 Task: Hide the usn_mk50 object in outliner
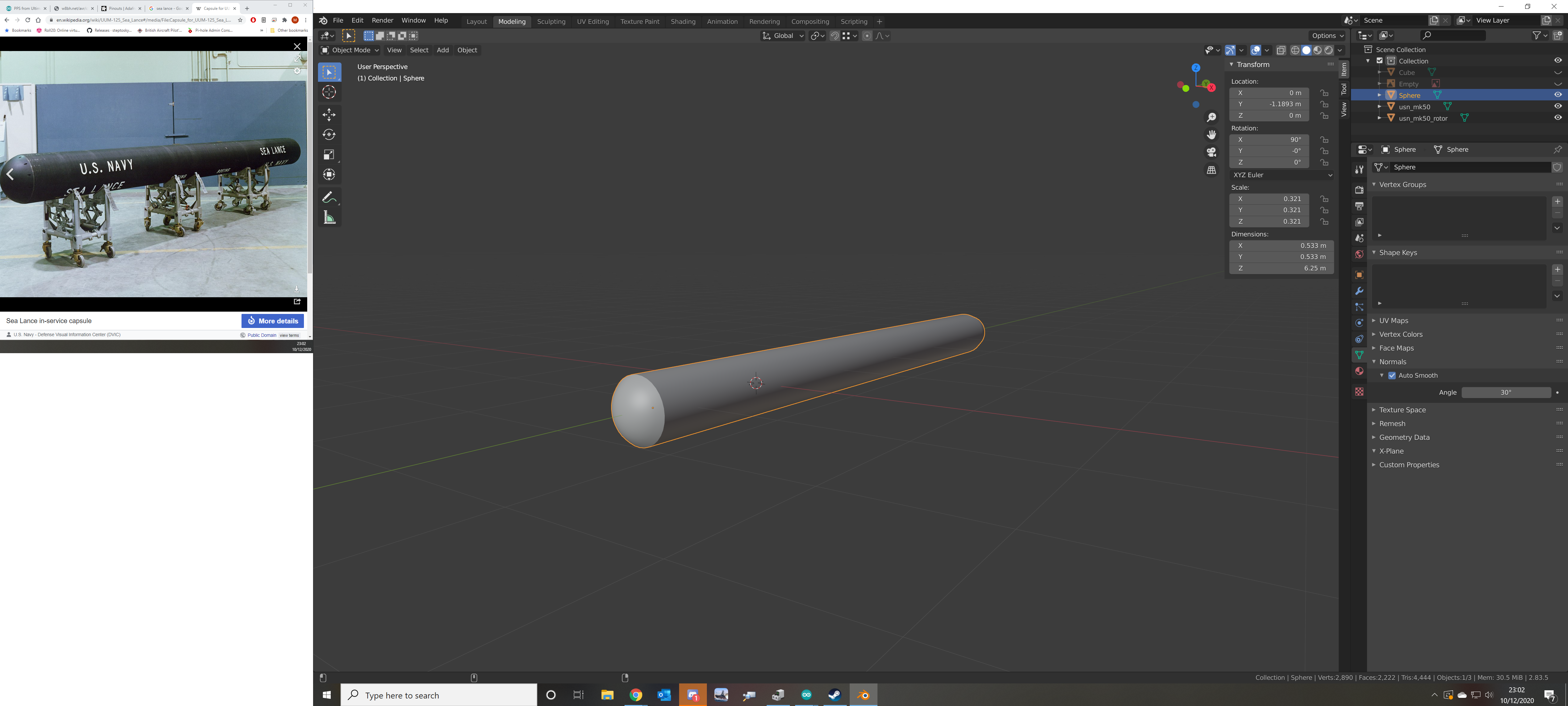[1557, 107]
